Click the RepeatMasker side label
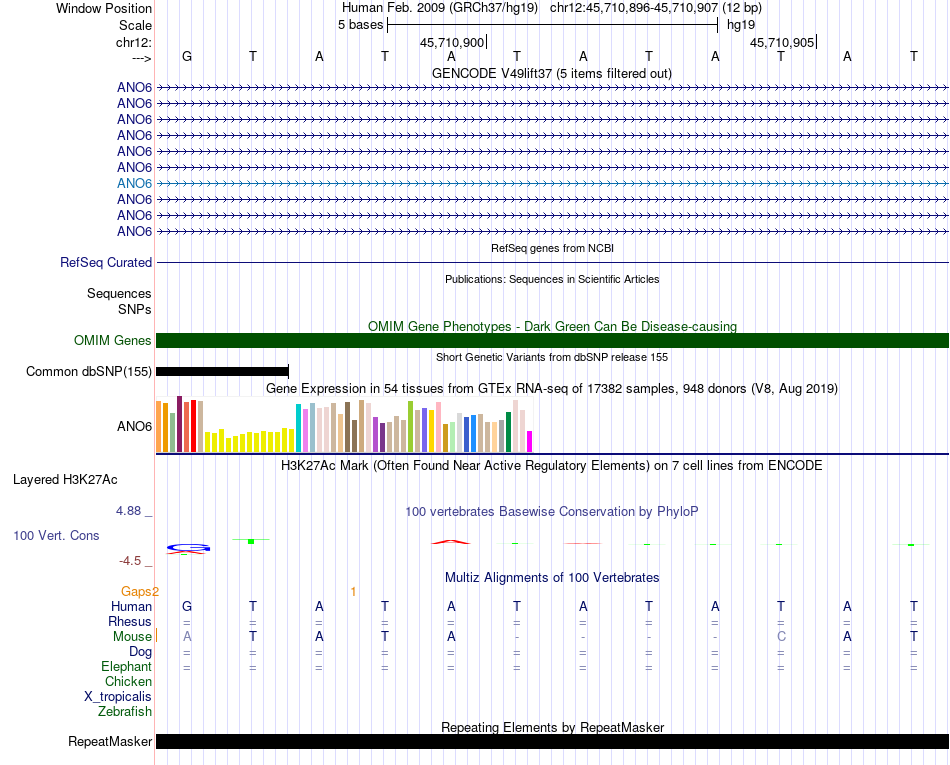Screen dimensions: 950x765 tap(110, 741)
